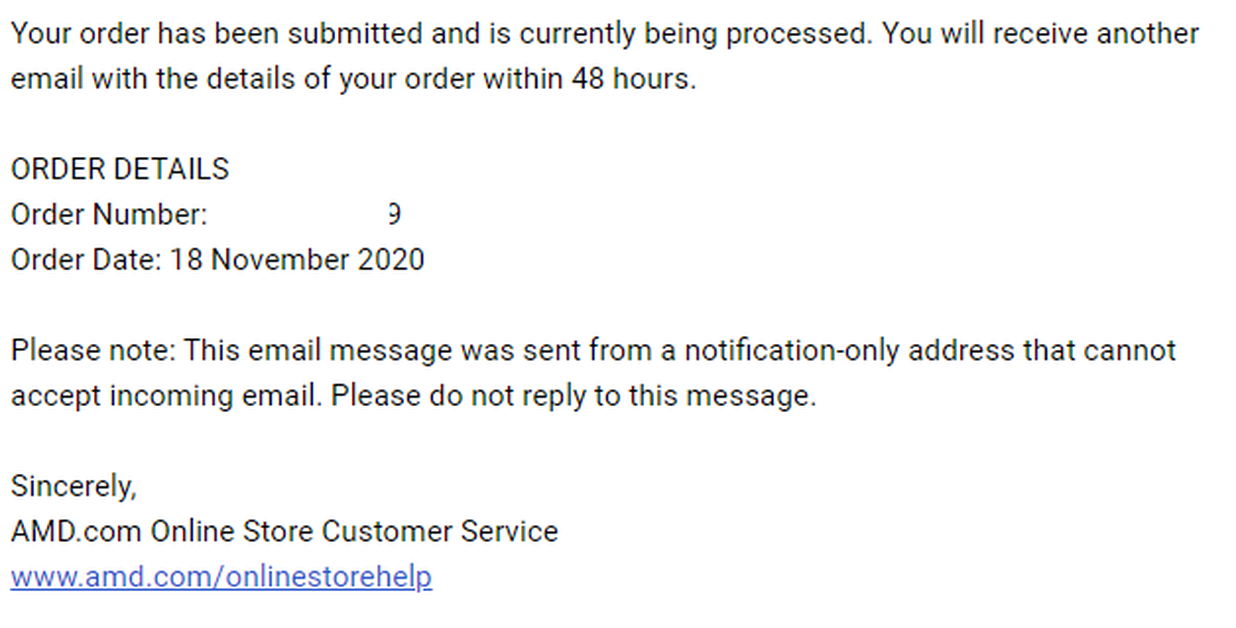Click the day "18" in the order date
The width and height of the screenshot is (1236, 628).
pos(186,260)
